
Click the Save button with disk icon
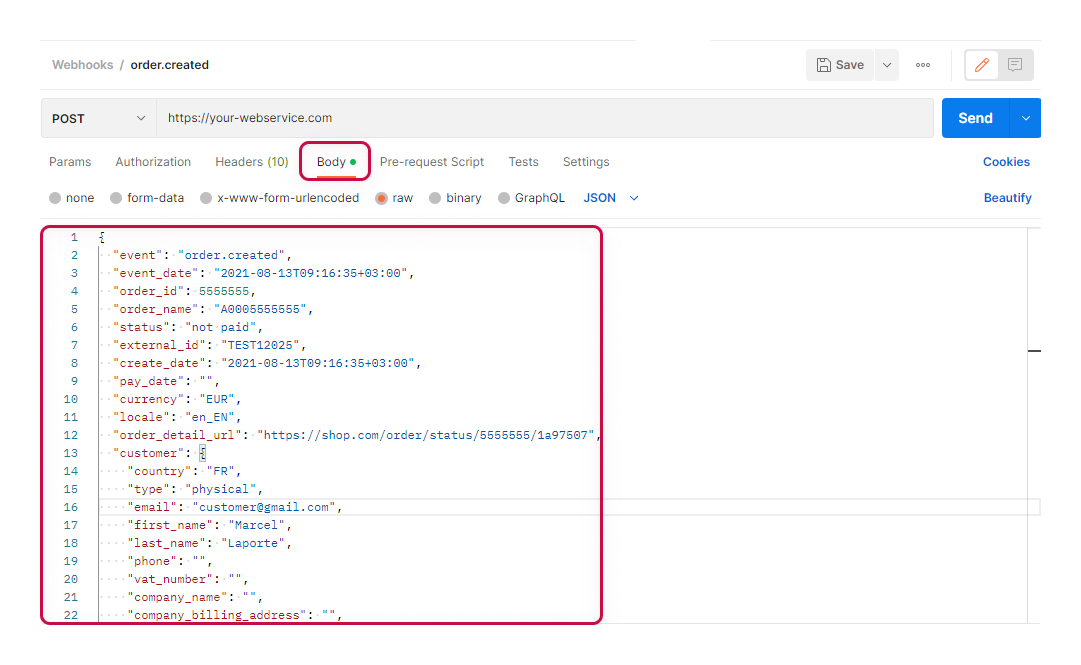(840, 65)
